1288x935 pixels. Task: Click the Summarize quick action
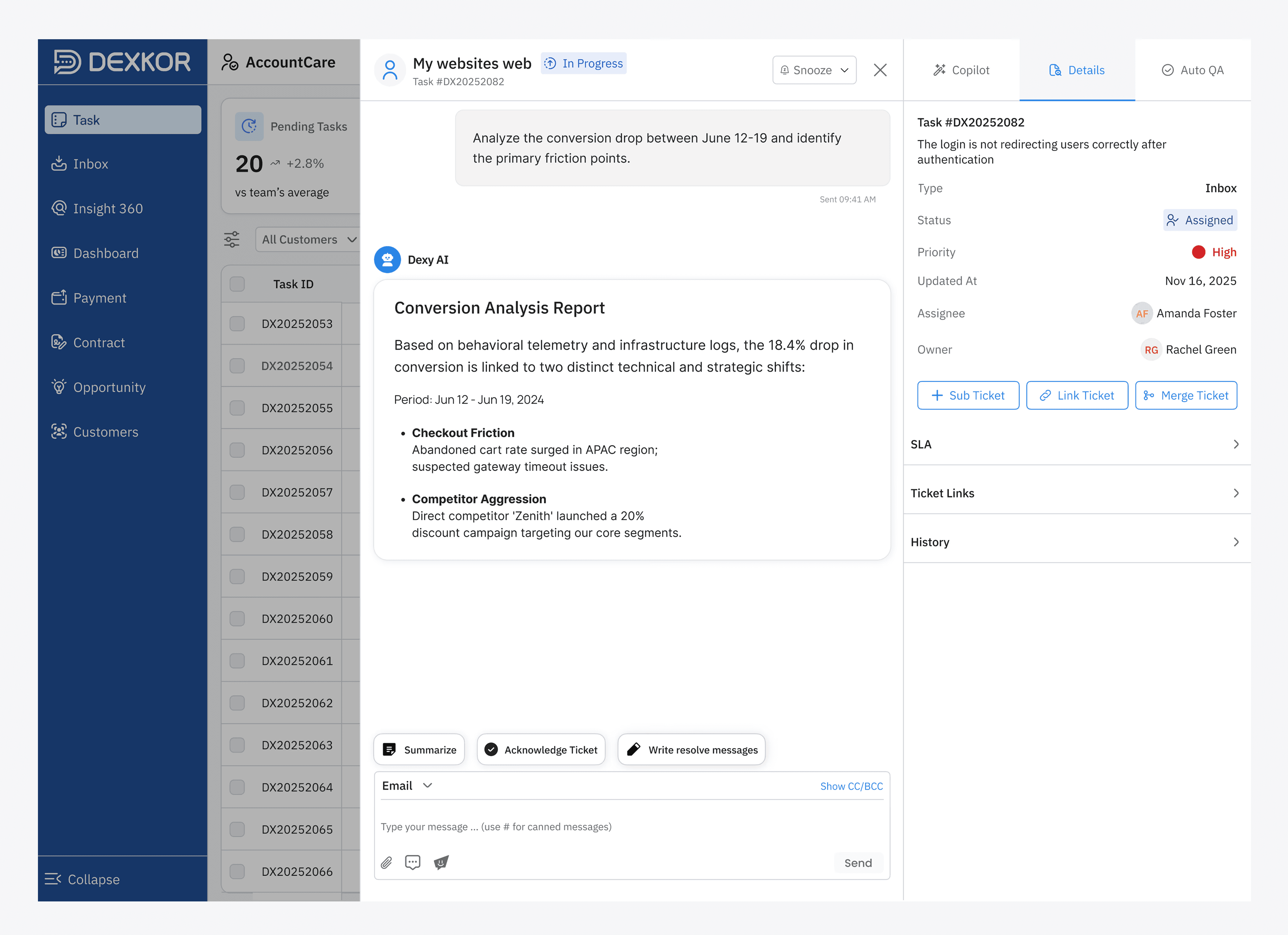click(x=419, y=750)
